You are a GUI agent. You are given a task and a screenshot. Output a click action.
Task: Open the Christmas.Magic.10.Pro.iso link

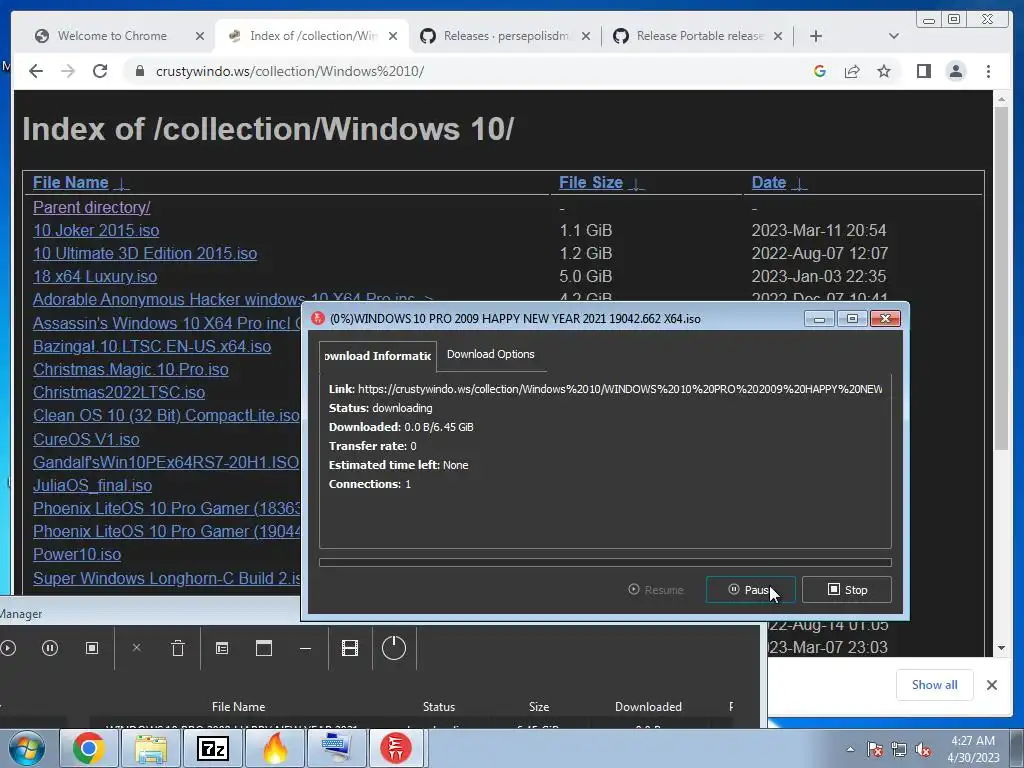click(x=131, y=370)
